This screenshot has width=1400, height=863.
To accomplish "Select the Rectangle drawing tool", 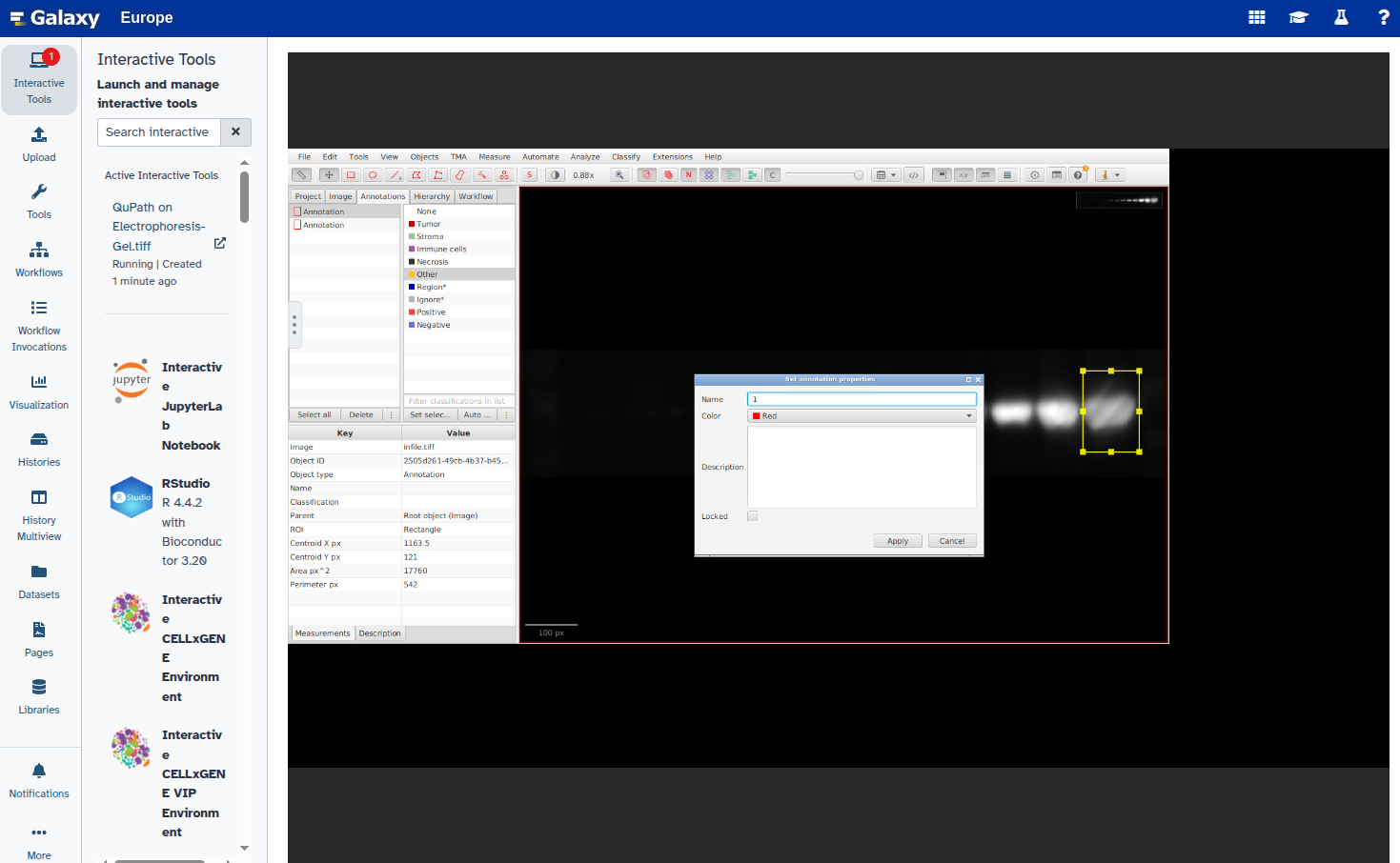I will pyautogui.click(x=351, y=175).
